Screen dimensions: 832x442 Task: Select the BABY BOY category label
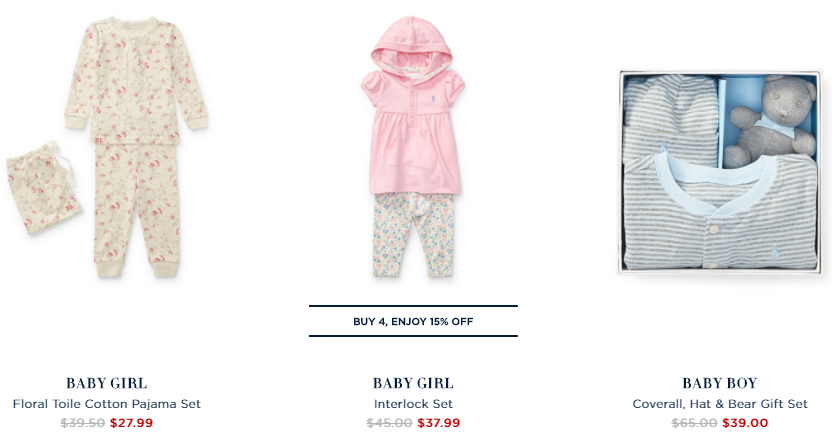pos(720,383)
